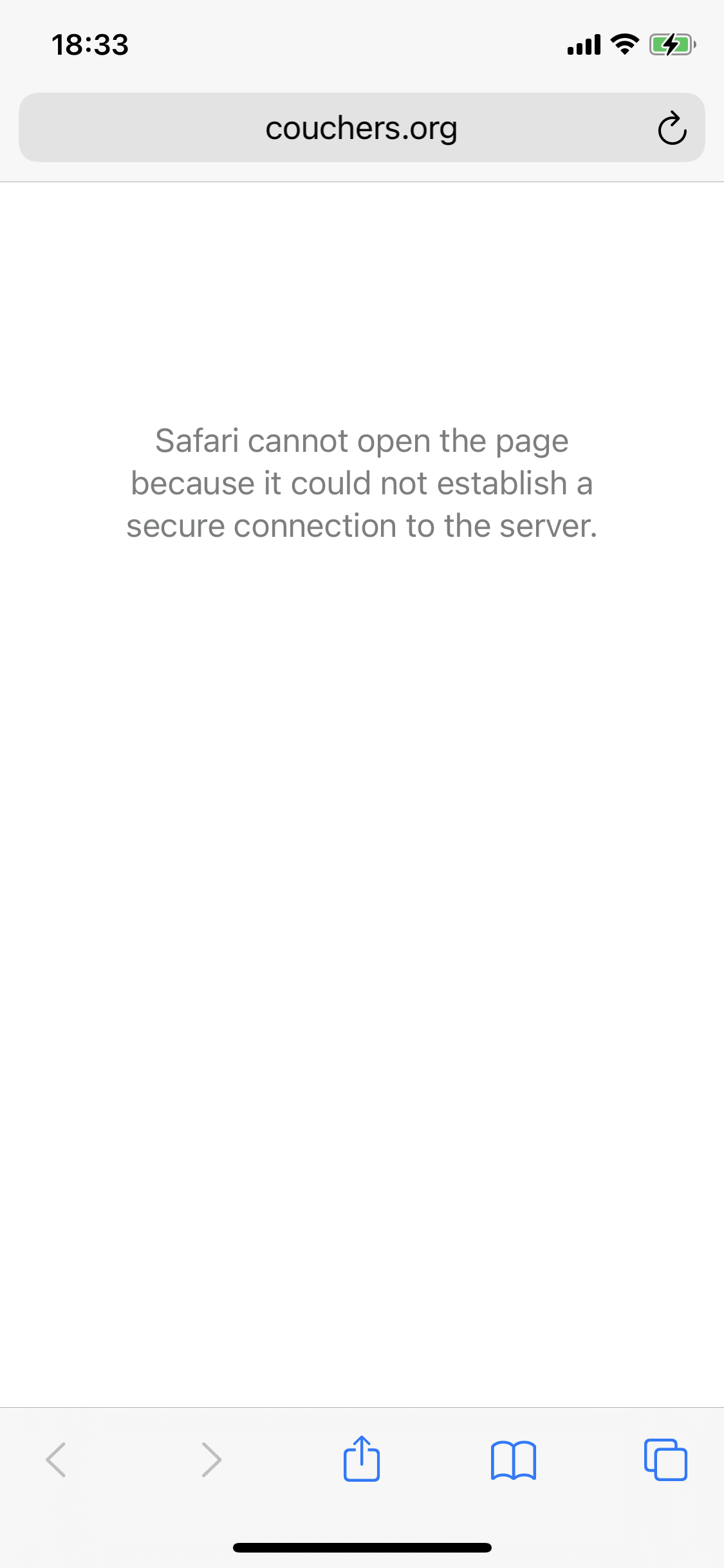
Task: Tap "because it could not establish a" line
Action: pyautogui.click(x=362, y=483)
